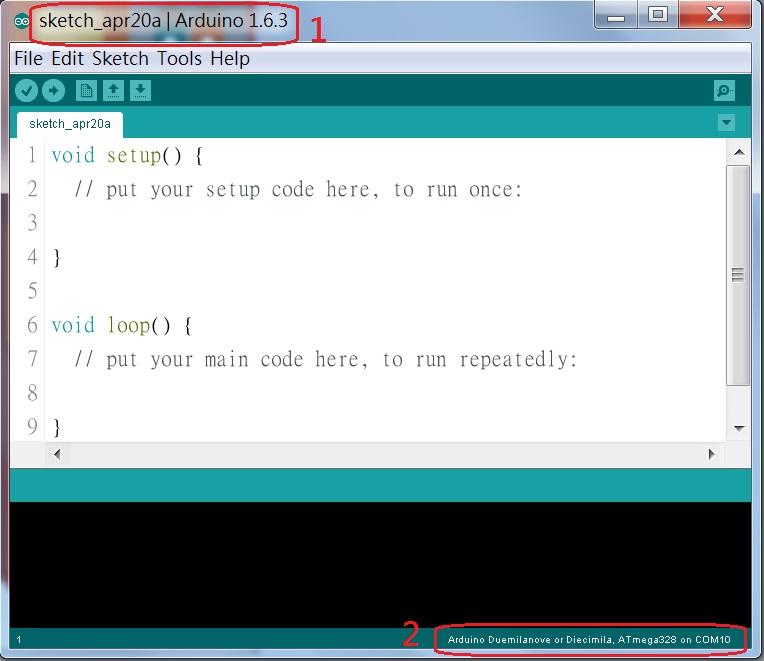Click empty code line 3
Screen dimensions: 764x661
point(385,223)
